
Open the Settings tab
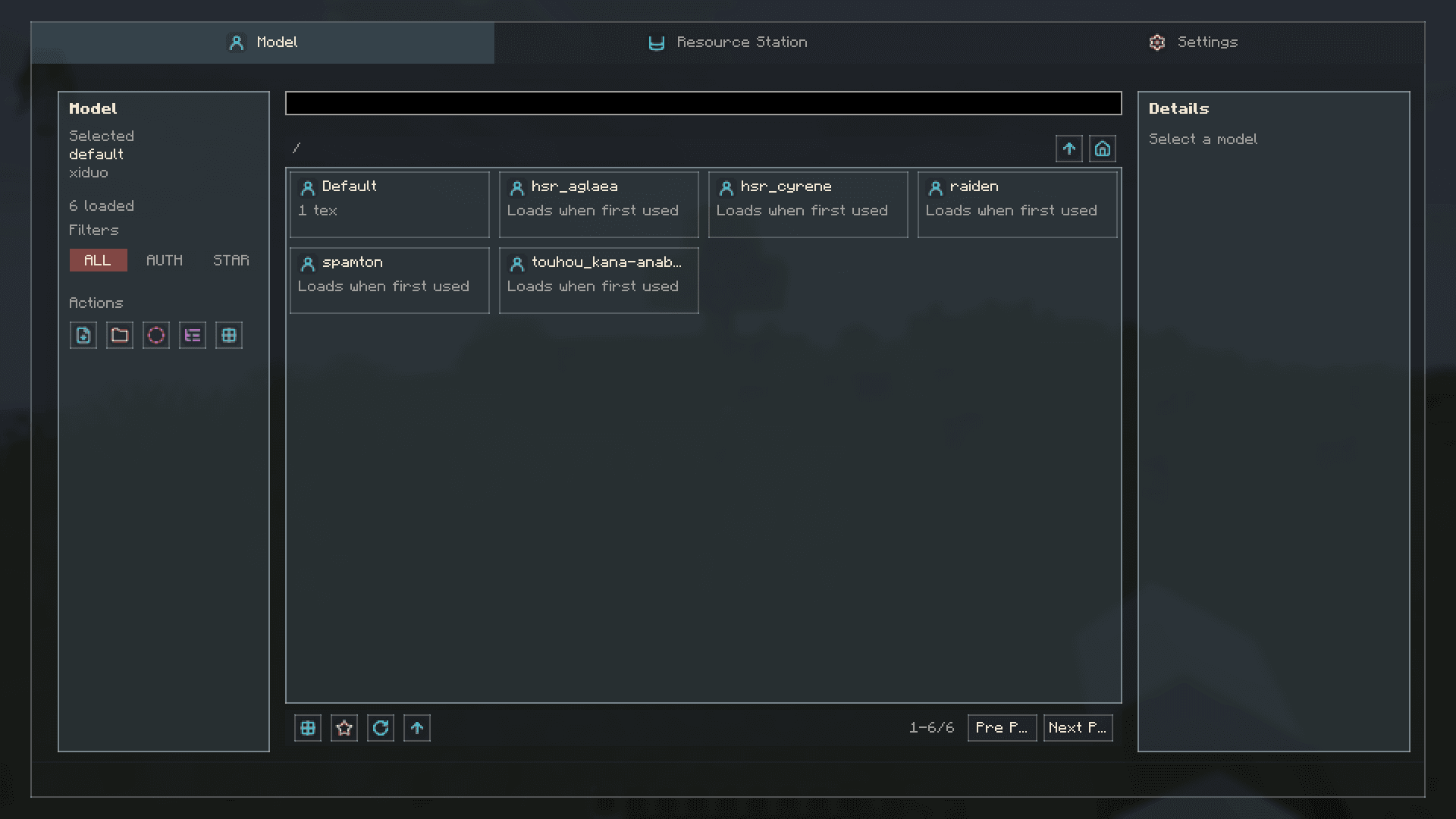1193,42
